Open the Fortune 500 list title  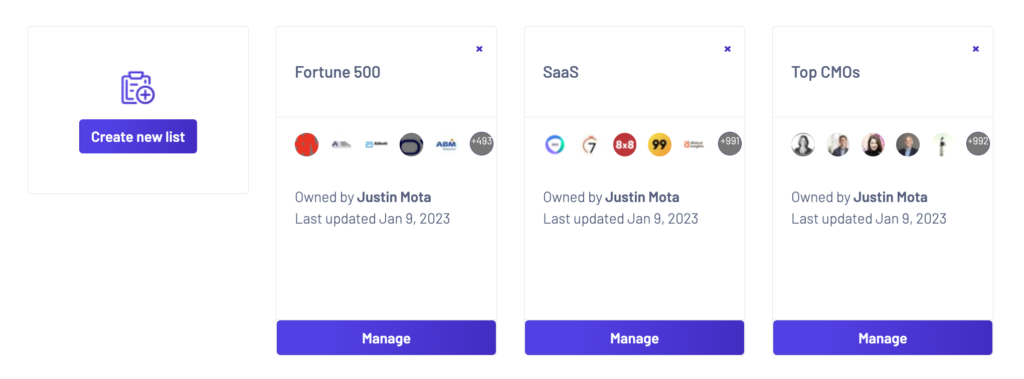click(338, 72)
